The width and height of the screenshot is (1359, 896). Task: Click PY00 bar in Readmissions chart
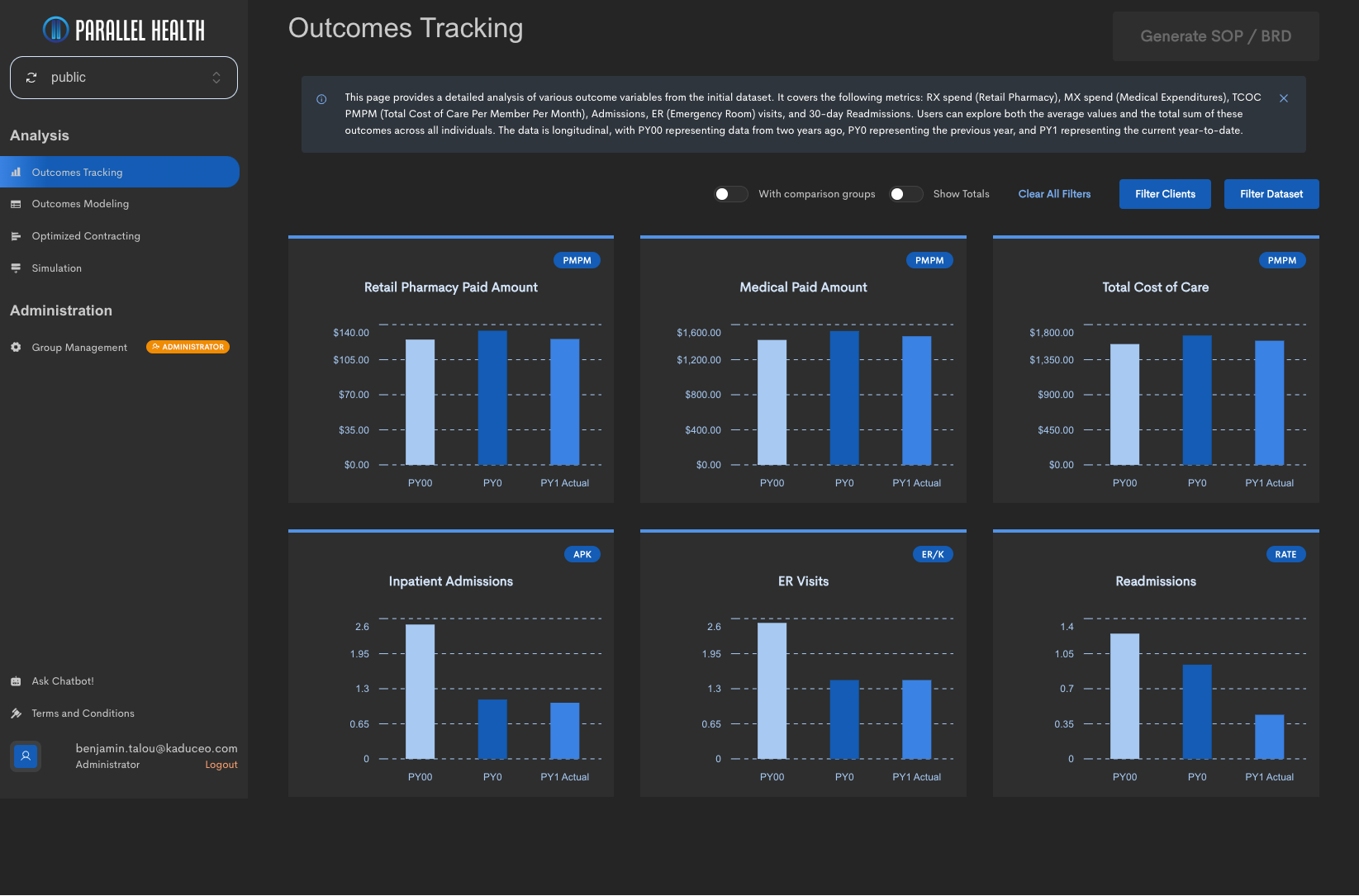pyautogui.click(x=1124, y=696)
